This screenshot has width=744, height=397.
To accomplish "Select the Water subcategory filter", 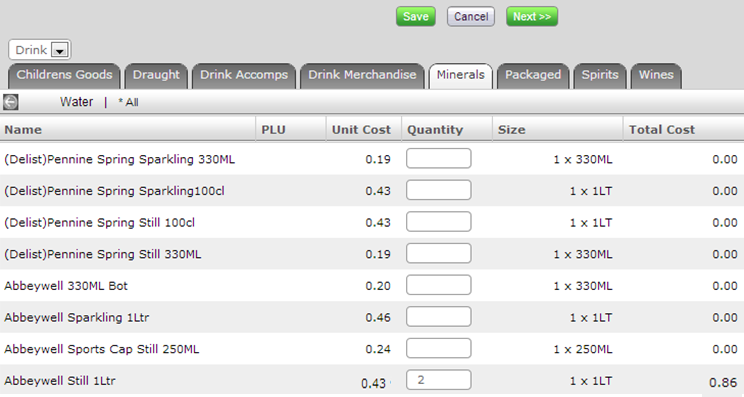I will (76, 102).
